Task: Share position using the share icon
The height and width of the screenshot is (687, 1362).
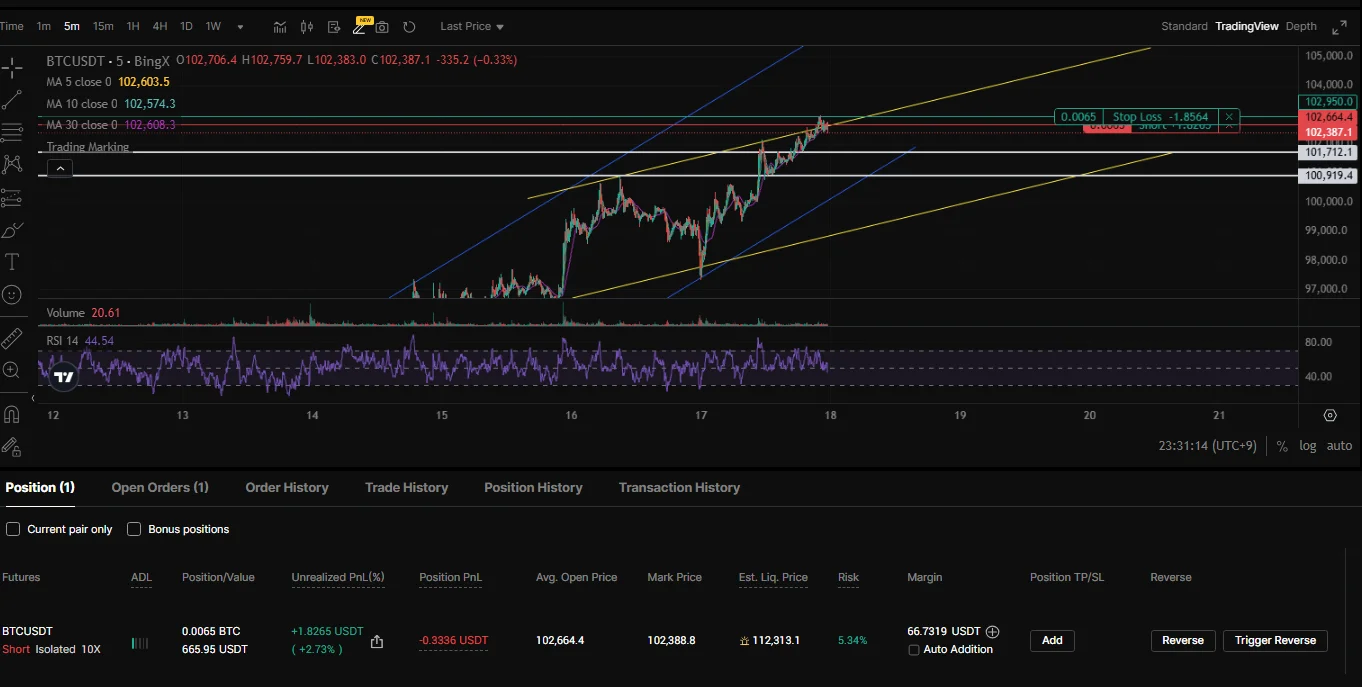Action: (x=377, y=641)
